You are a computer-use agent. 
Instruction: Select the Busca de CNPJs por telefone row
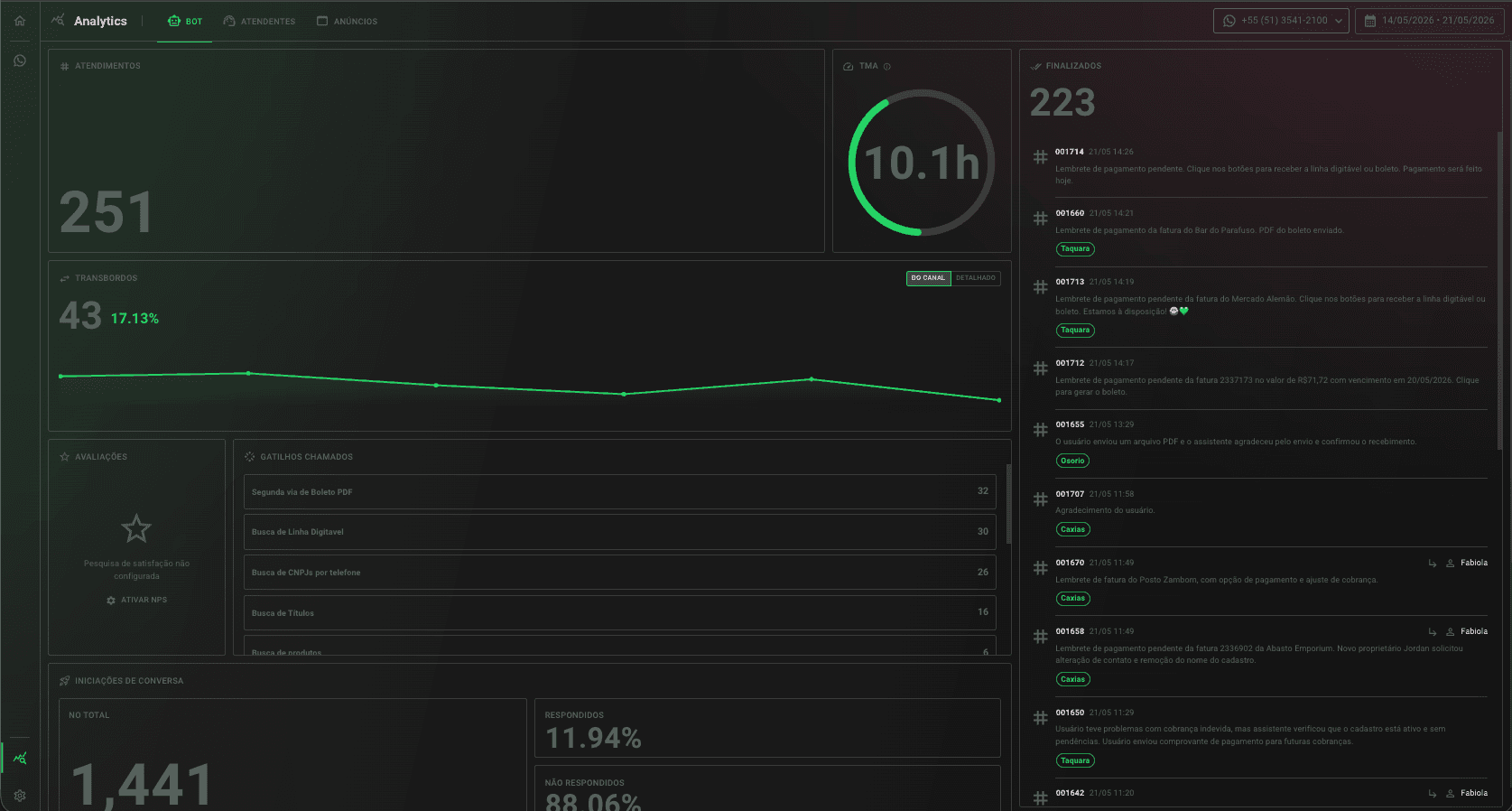coord(620,573)
